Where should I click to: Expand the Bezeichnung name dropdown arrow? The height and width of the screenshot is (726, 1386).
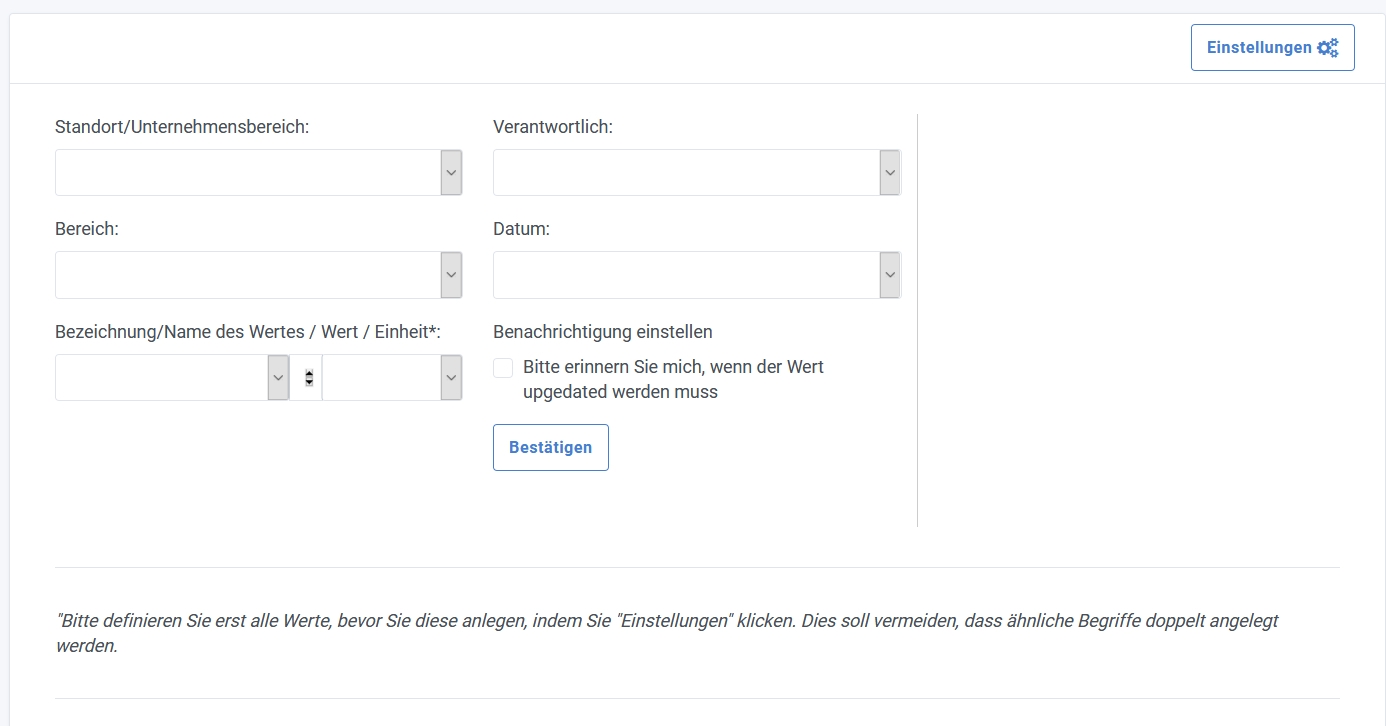278,377
